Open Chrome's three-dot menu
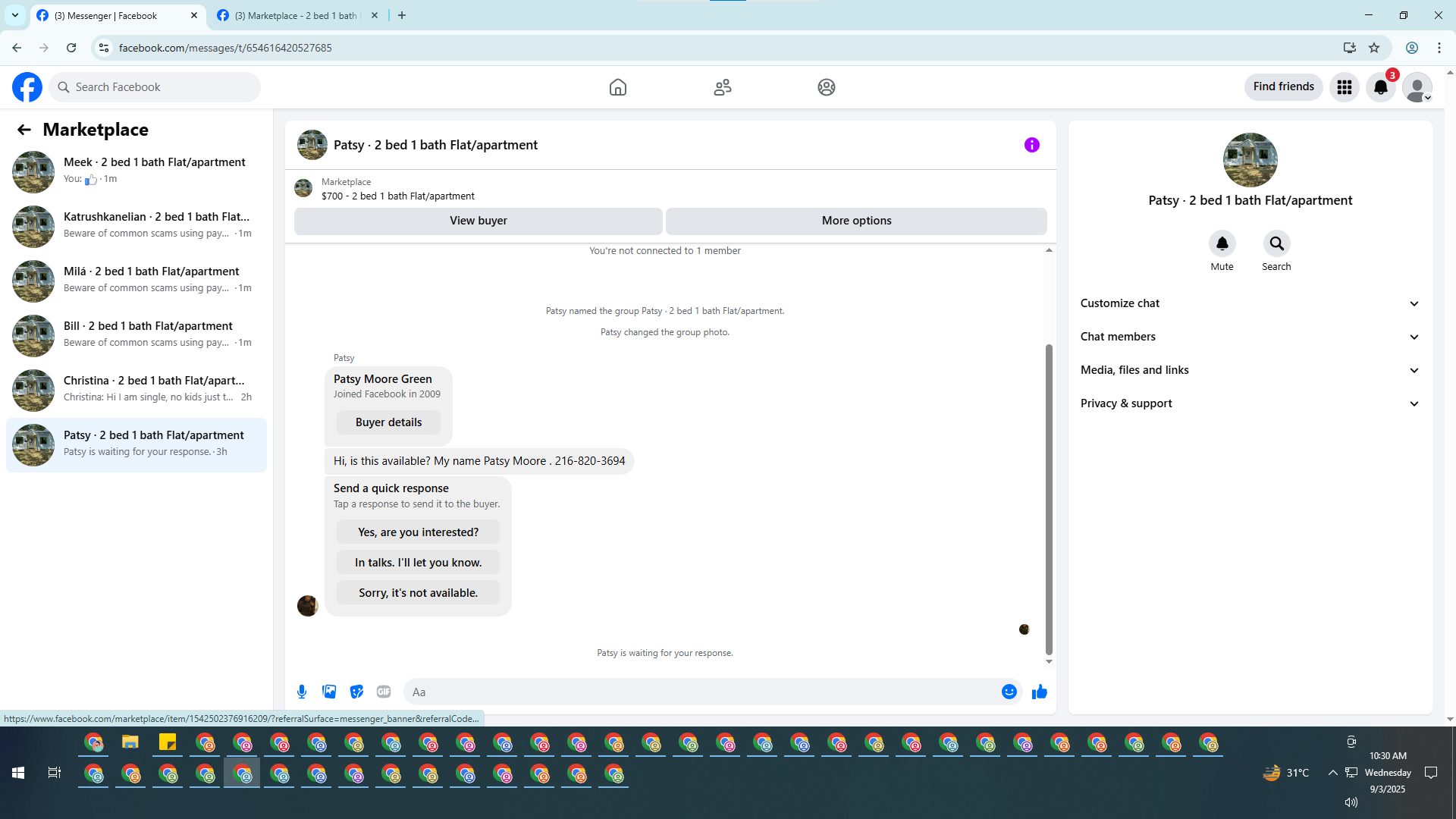The height and width of the screenshot is (819, 1456). point(1439,48)
